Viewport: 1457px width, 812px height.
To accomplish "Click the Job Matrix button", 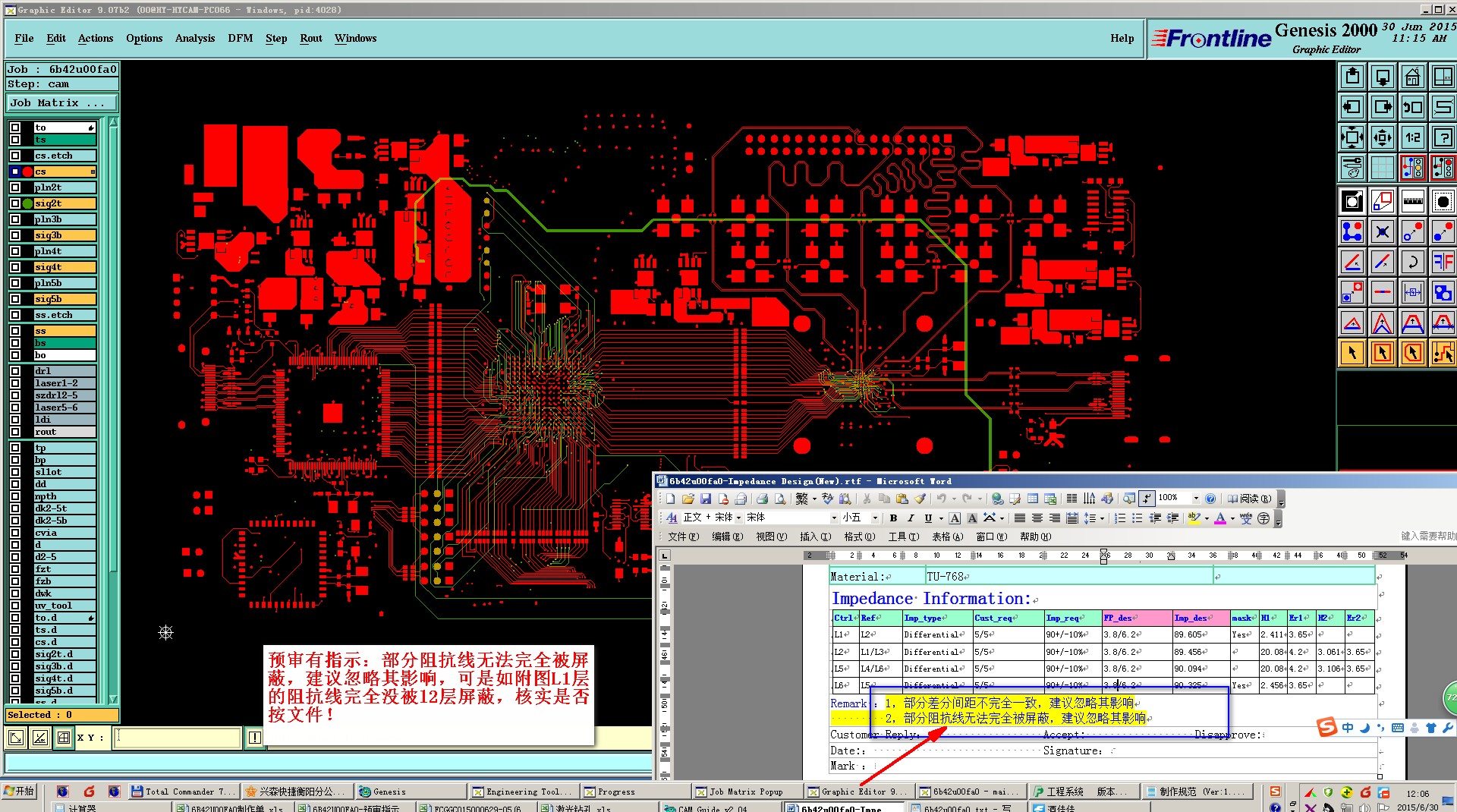I will coord(62,103).
